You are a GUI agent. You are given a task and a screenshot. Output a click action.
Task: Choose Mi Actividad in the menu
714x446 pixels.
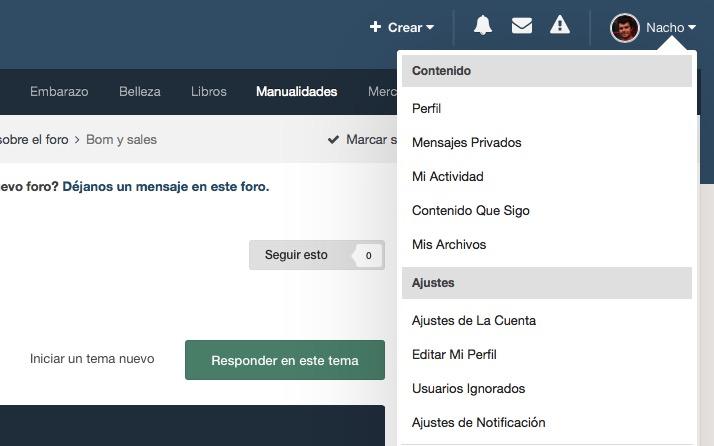tap(546, 176)
